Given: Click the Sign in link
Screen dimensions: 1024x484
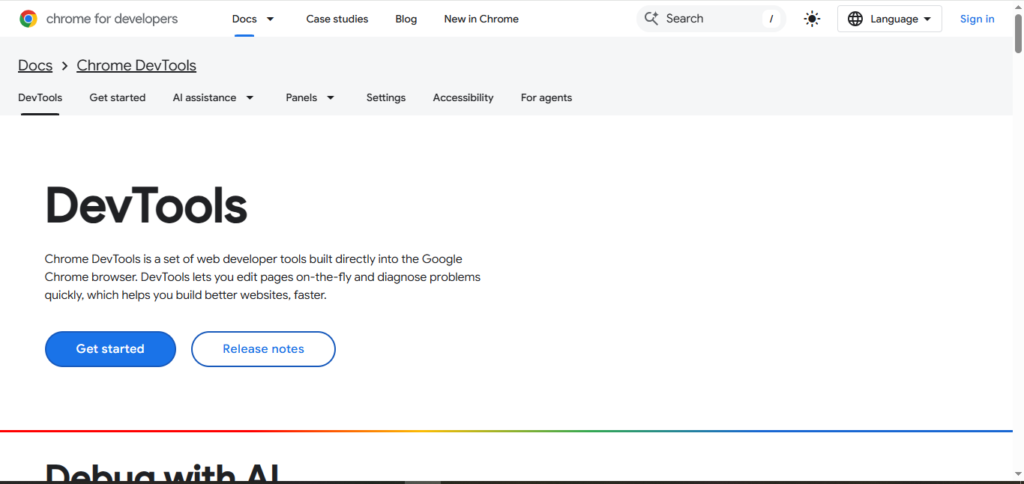Looking at the screenshot, I should 977,19.
